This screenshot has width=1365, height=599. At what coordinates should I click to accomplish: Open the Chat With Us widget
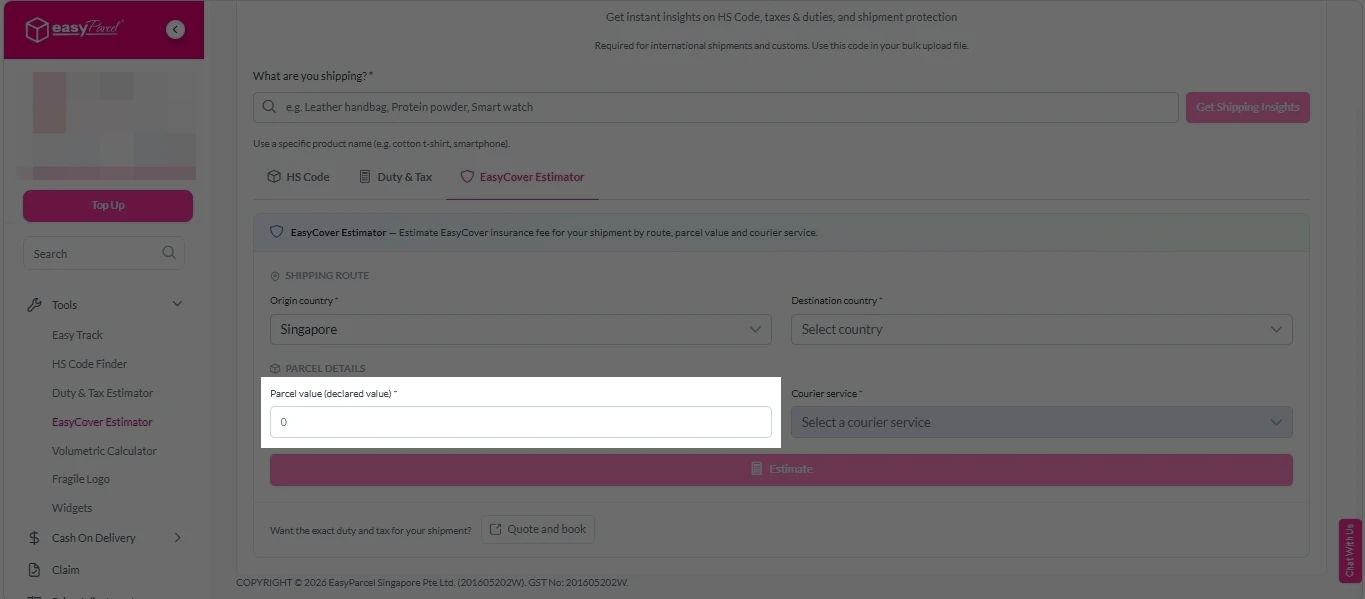(x=1350, y=550)
